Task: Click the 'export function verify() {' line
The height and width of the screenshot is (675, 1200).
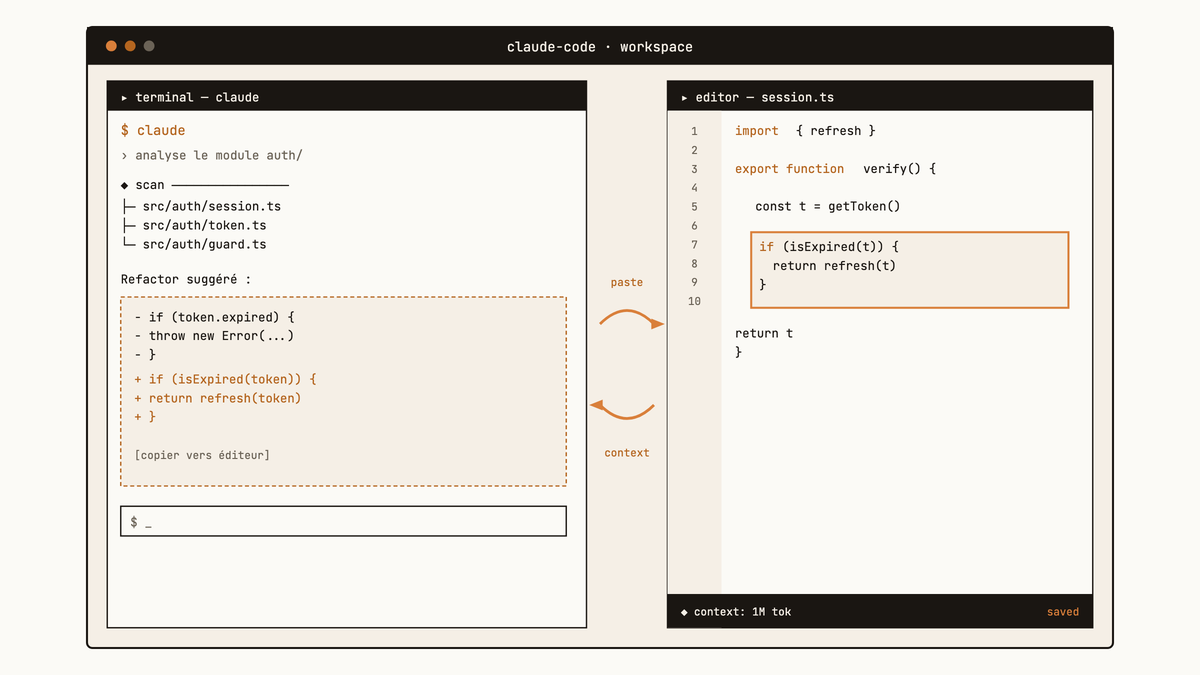Action: (835, 169)
